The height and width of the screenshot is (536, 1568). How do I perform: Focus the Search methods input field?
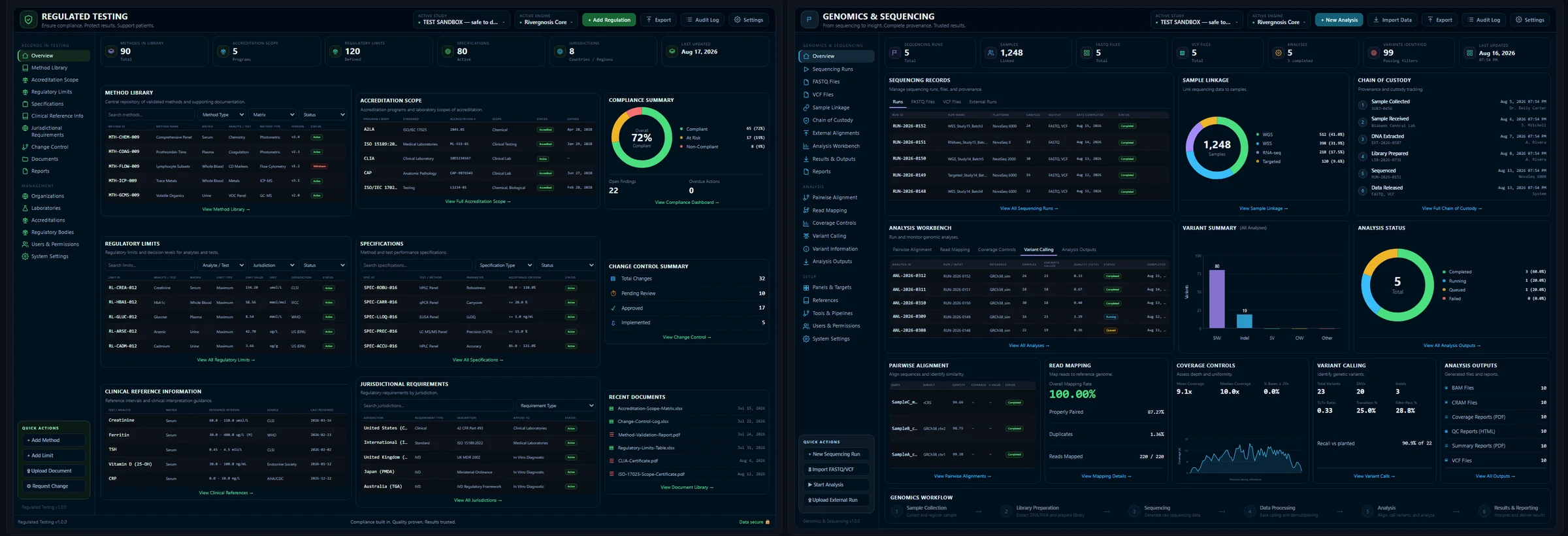tap(150, 114)
